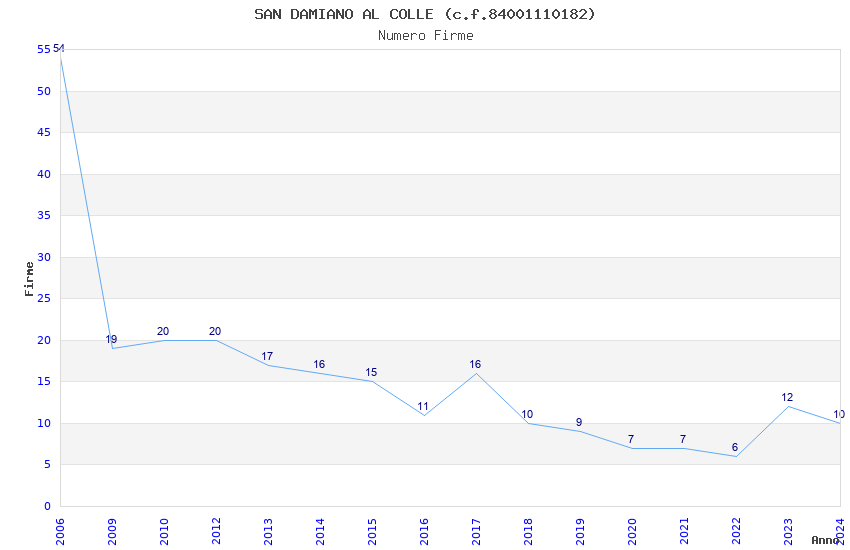Image resolution: width=850 pixels, height=550 pixels.
Task: Click the data point labeled 19
Action: [112, 348]
